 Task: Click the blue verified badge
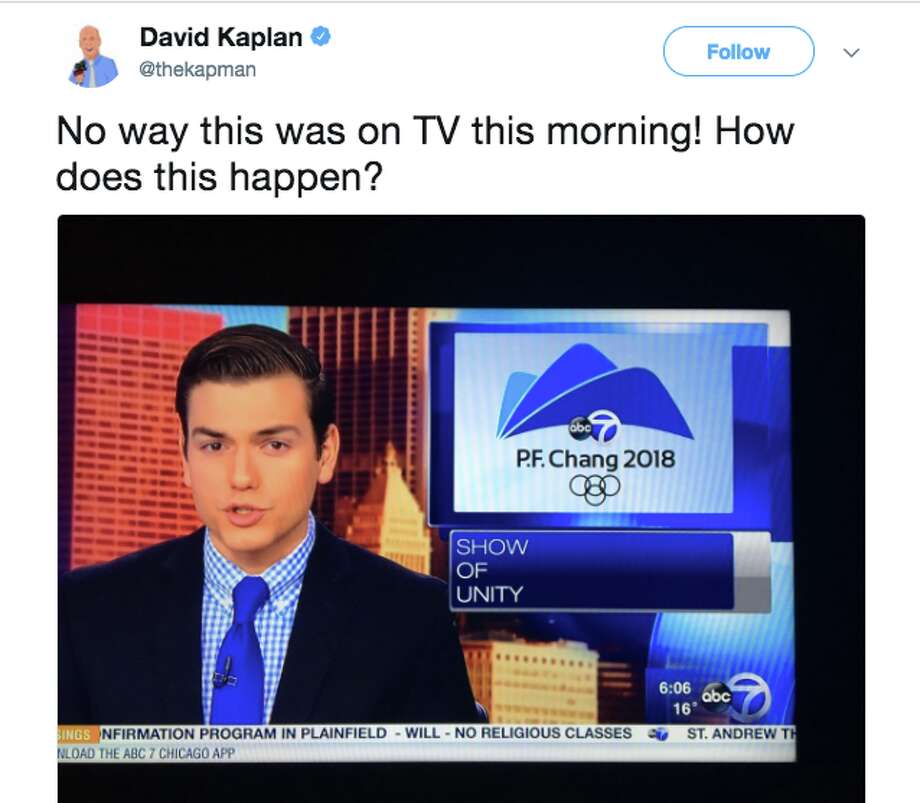(320, 36)
